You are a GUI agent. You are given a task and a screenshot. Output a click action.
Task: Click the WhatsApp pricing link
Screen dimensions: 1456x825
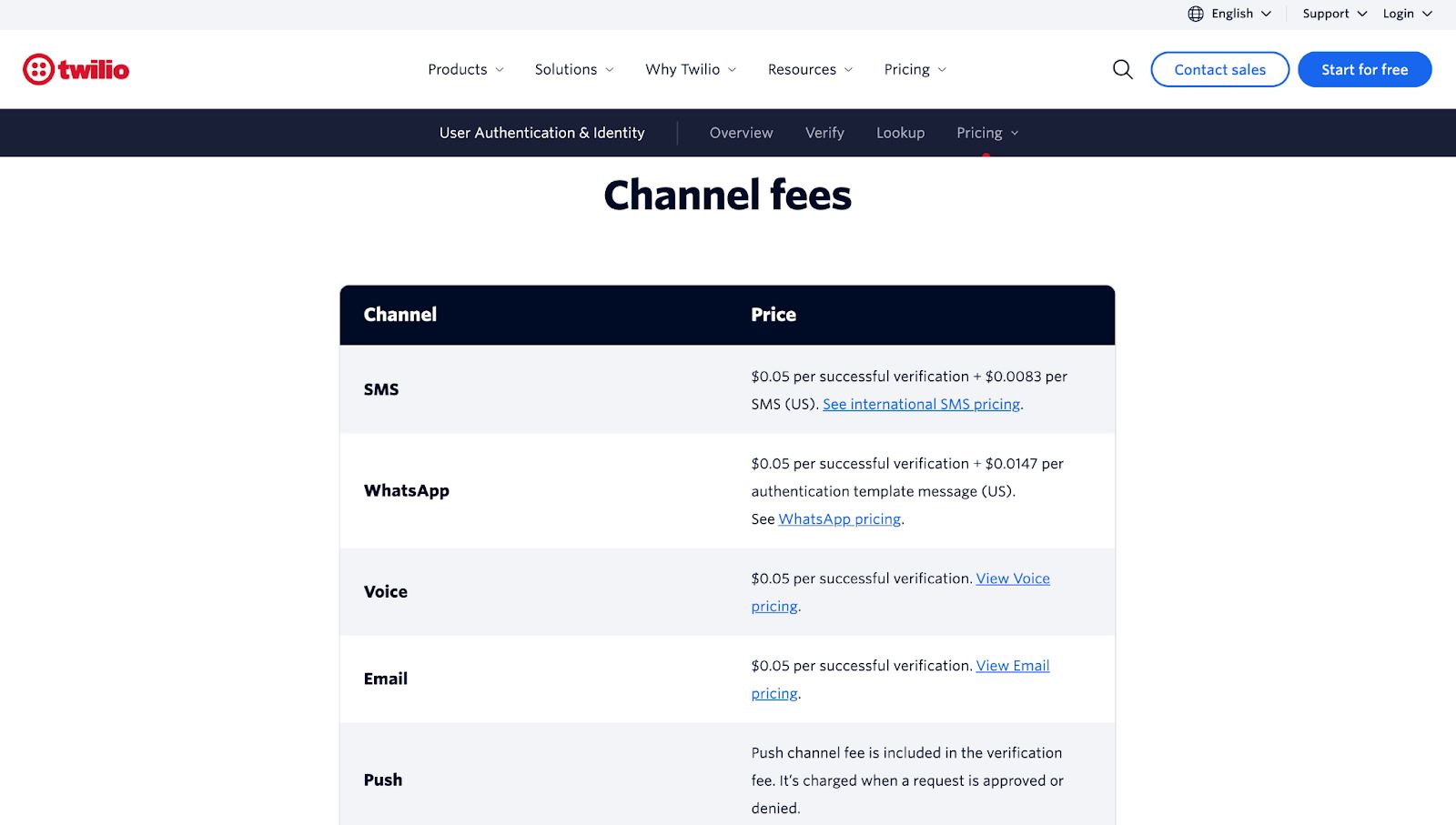coord(839,518)
